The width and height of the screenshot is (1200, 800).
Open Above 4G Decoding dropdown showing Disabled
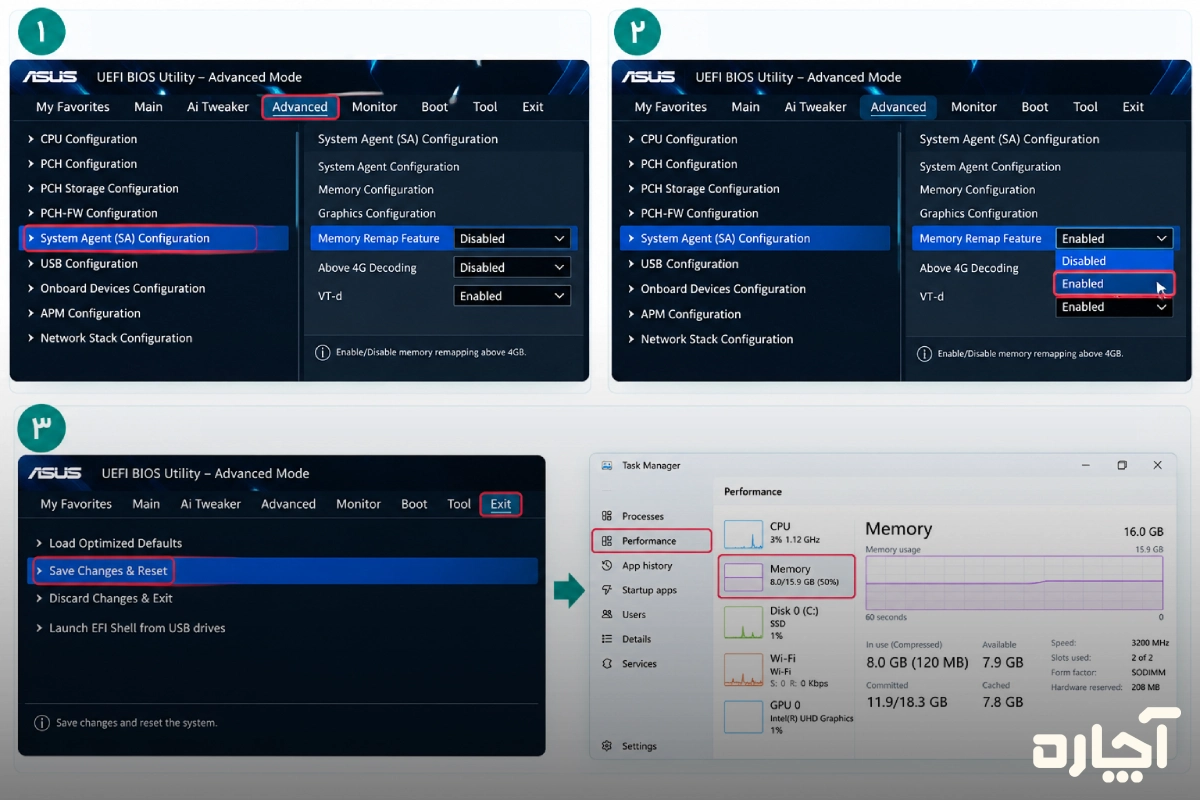[512, 267]
